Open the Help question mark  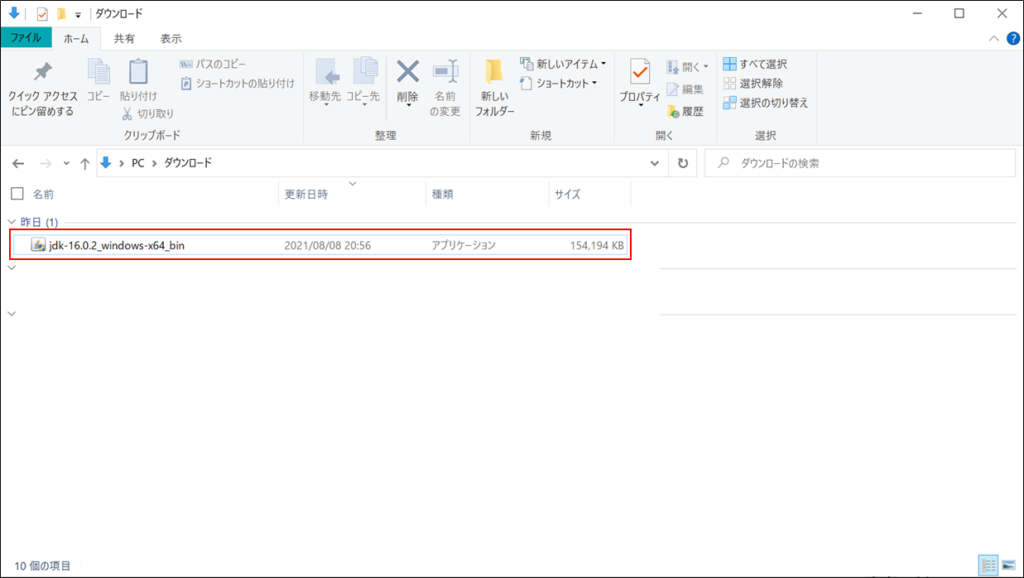[x=1013, y=39]
